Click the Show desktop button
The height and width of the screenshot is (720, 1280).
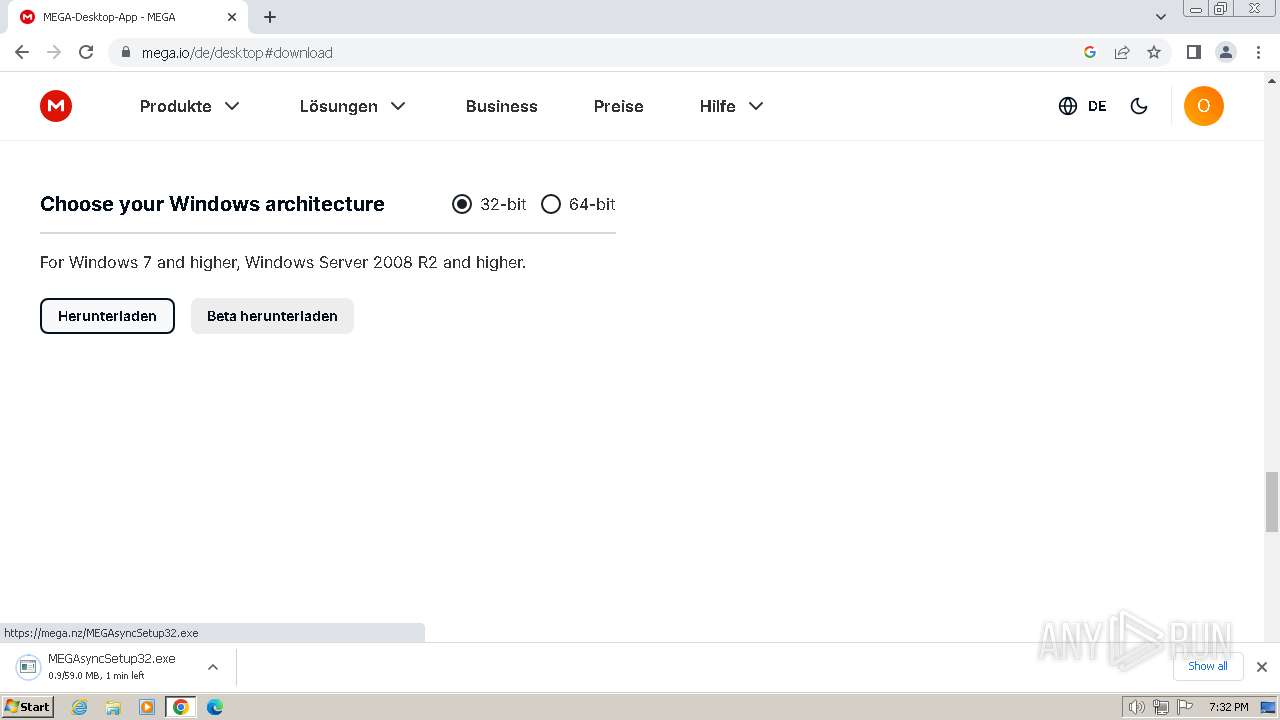click(x=1269, y=707)
